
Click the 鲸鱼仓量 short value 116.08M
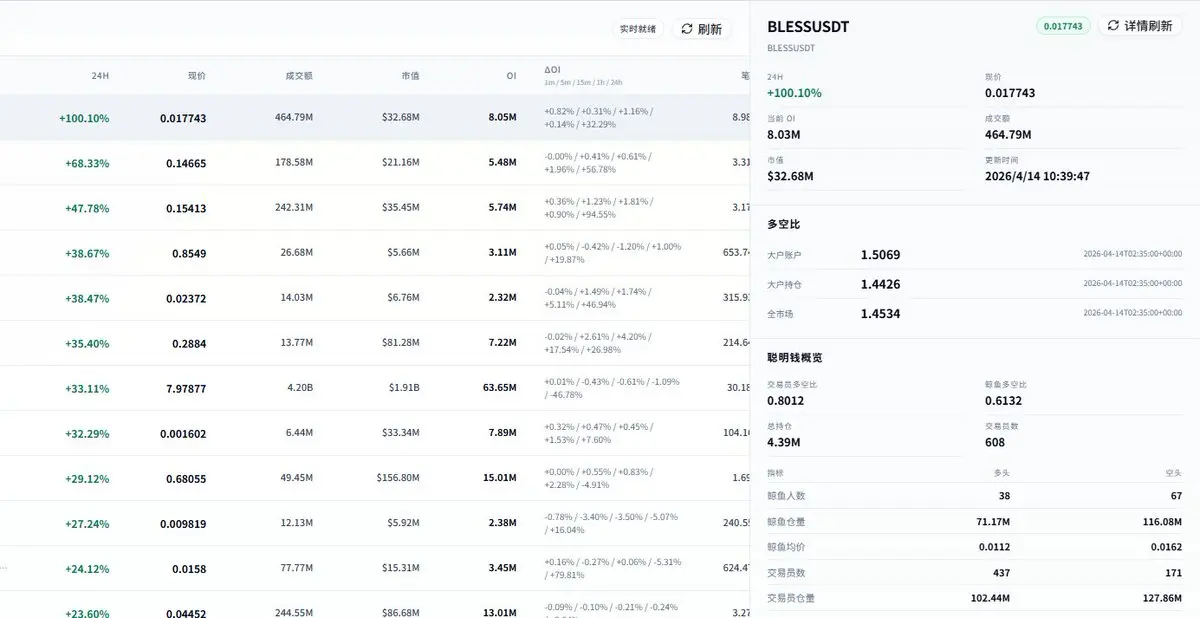tap(1161, 521)
